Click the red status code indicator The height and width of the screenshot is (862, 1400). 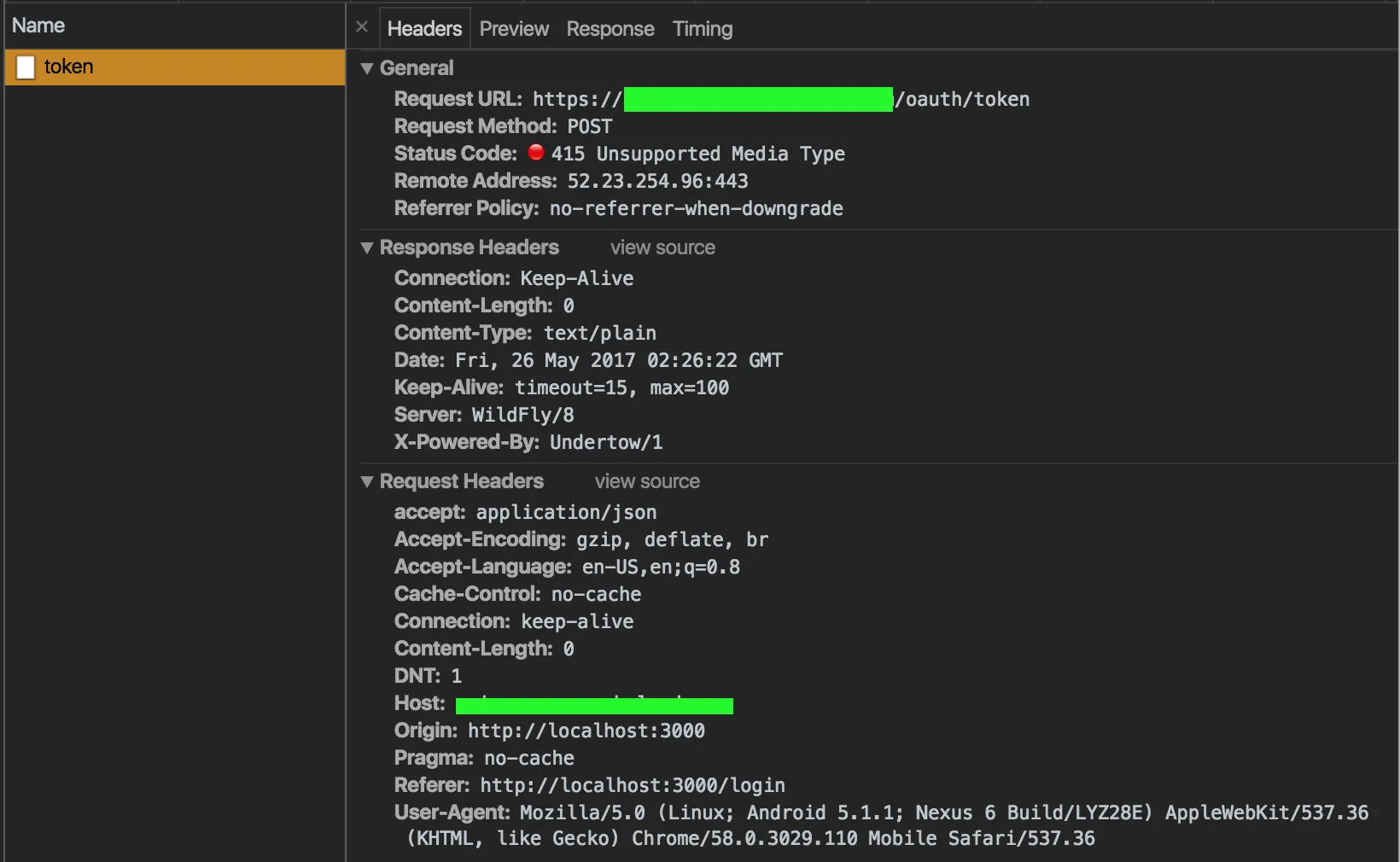coord(536,153)
